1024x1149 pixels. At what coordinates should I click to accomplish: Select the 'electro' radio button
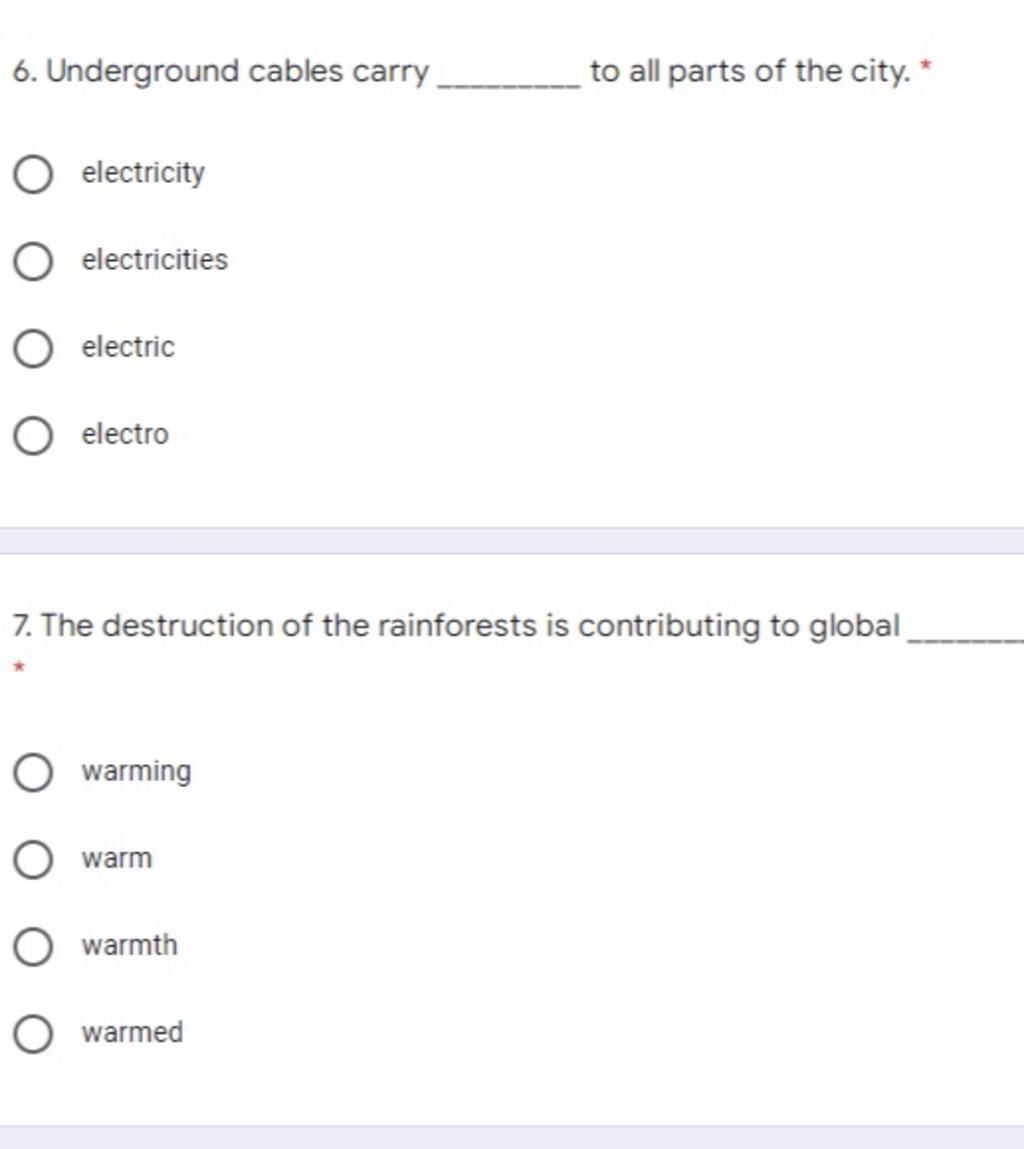pyautogui.click(x=33, y=436)
